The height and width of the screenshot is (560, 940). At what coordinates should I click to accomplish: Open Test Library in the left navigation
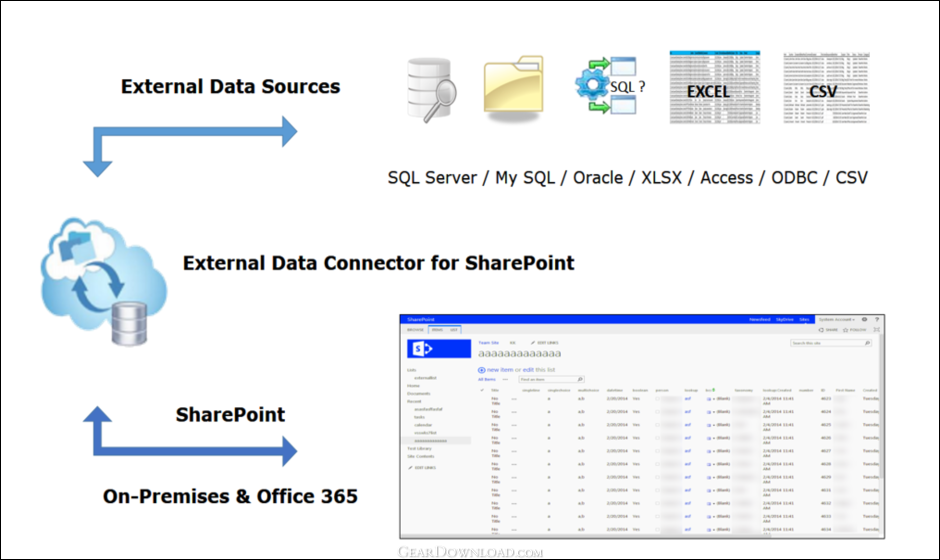pyautogui.click(x=420, y=448)
